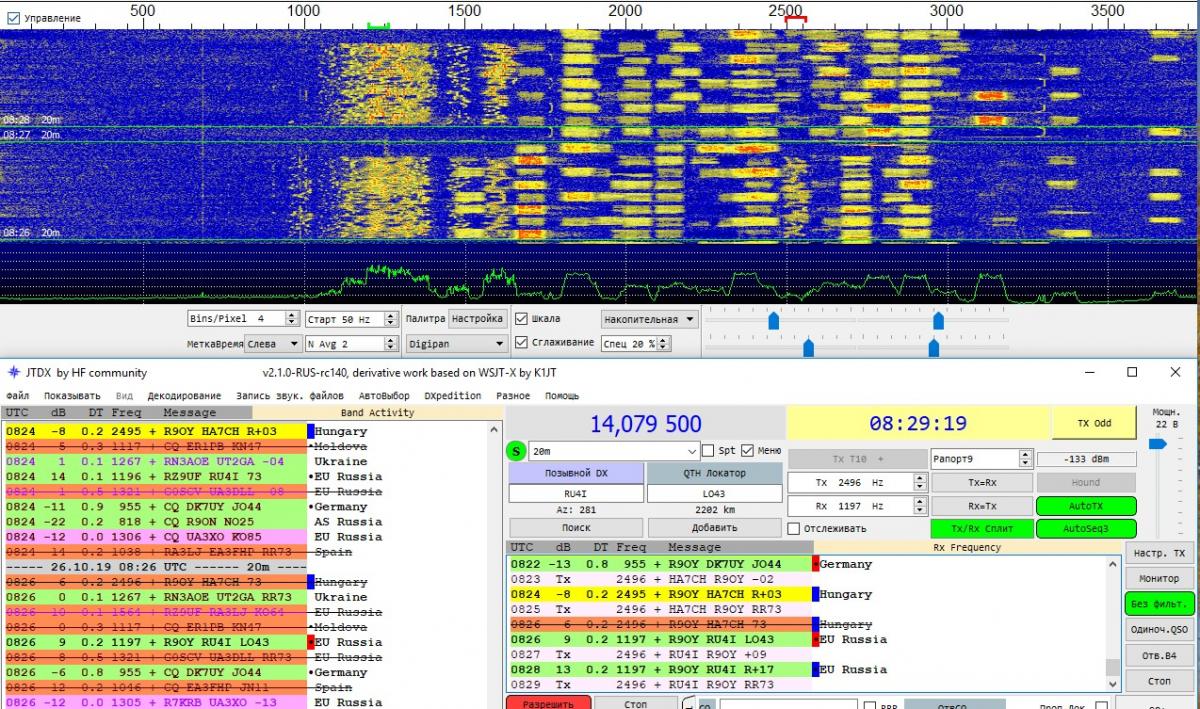This screenshot has width=1200, height=709.
Task: Open the DXpedition menu
Action: (452, 396)
